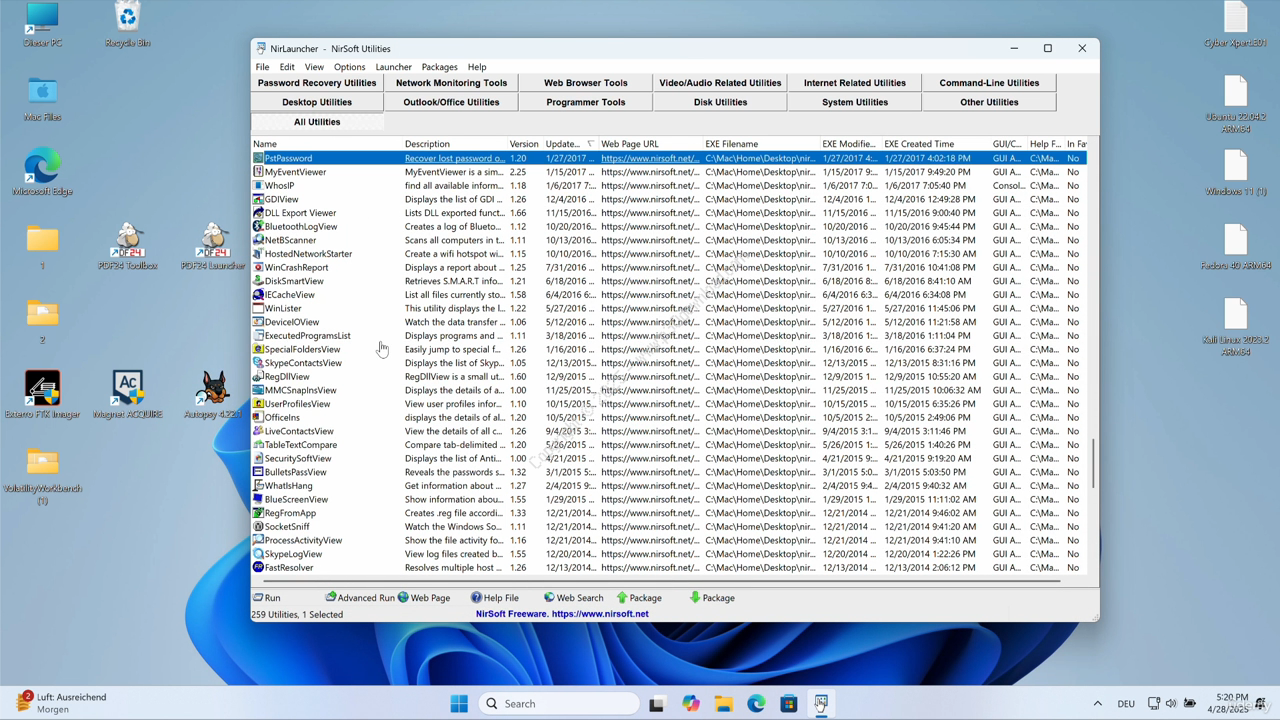Select the BluetoothLogView row icon
This screenshot has height=720, width=1280.
click(258, 226)
